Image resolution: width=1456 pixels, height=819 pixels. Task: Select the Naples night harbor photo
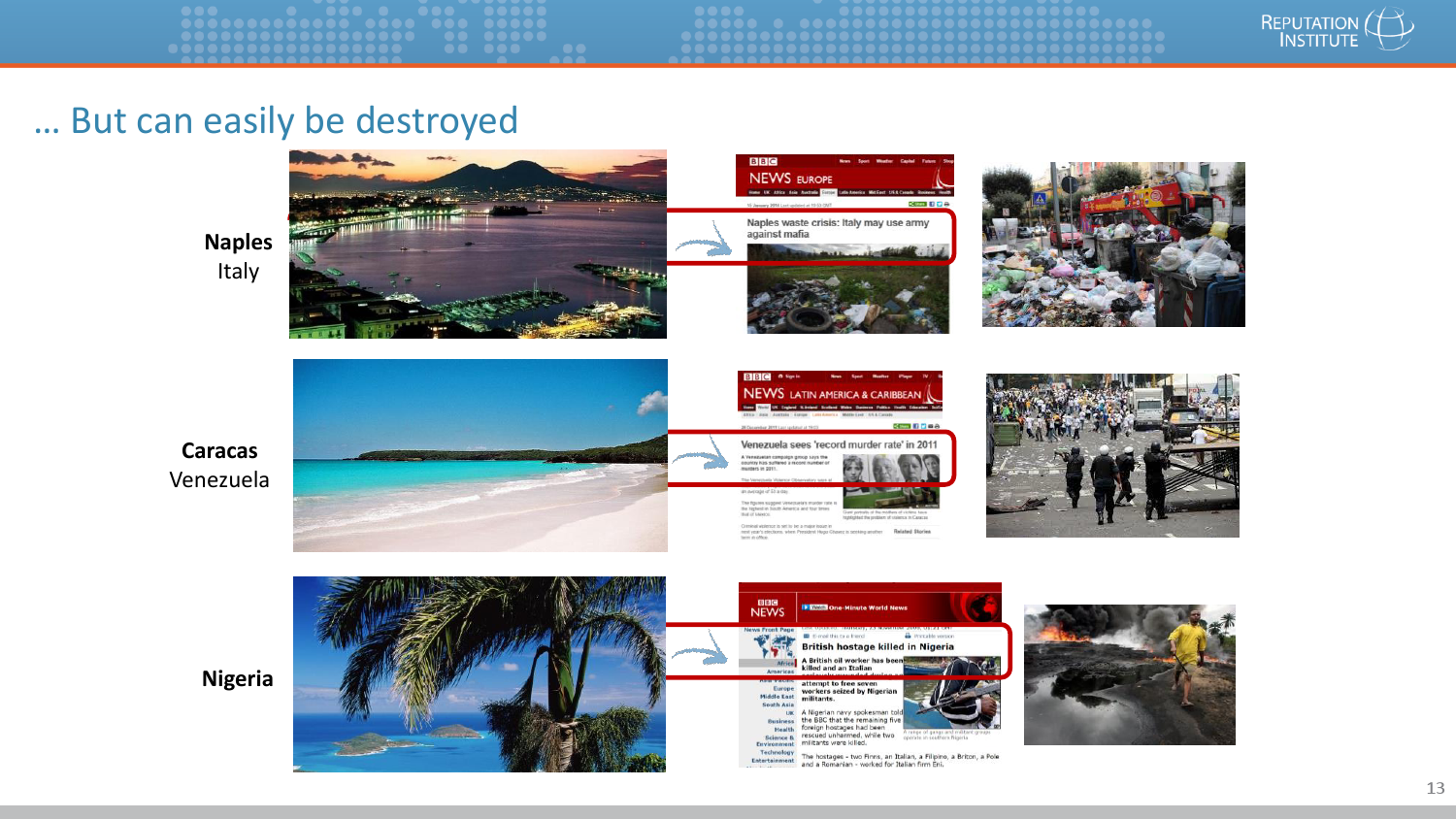click(478, 244)
